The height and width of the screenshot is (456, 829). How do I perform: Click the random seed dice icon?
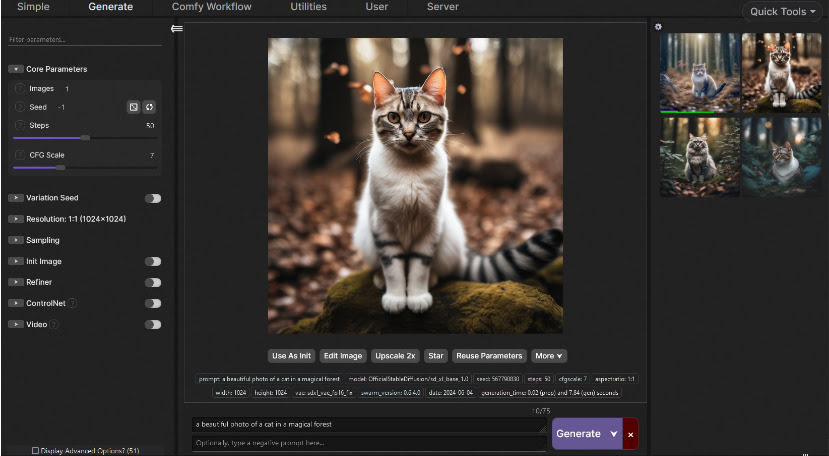(133, 107)
